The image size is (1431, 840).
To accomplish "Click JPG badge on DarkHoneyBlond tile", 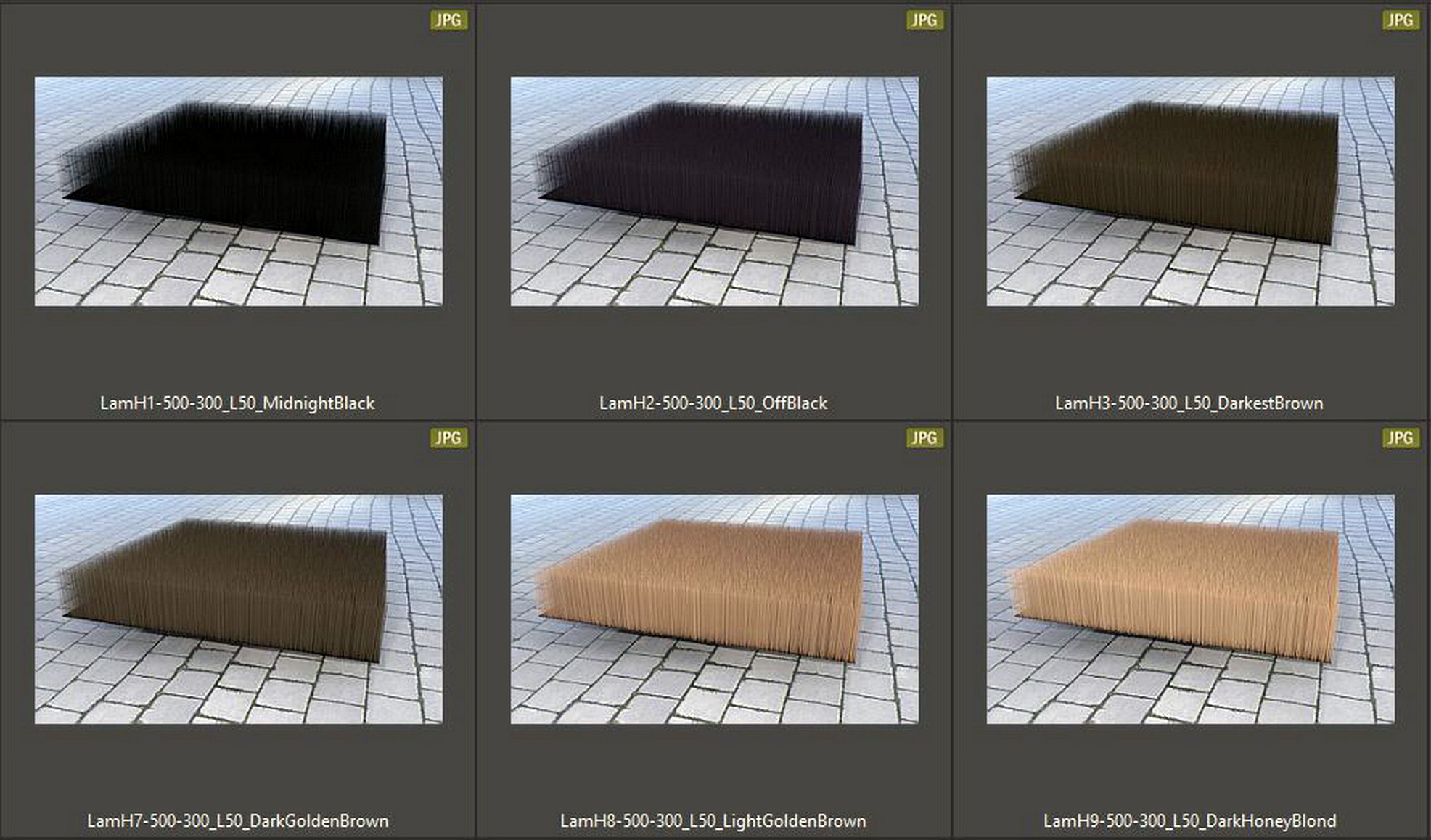I will pos(1400,438).
